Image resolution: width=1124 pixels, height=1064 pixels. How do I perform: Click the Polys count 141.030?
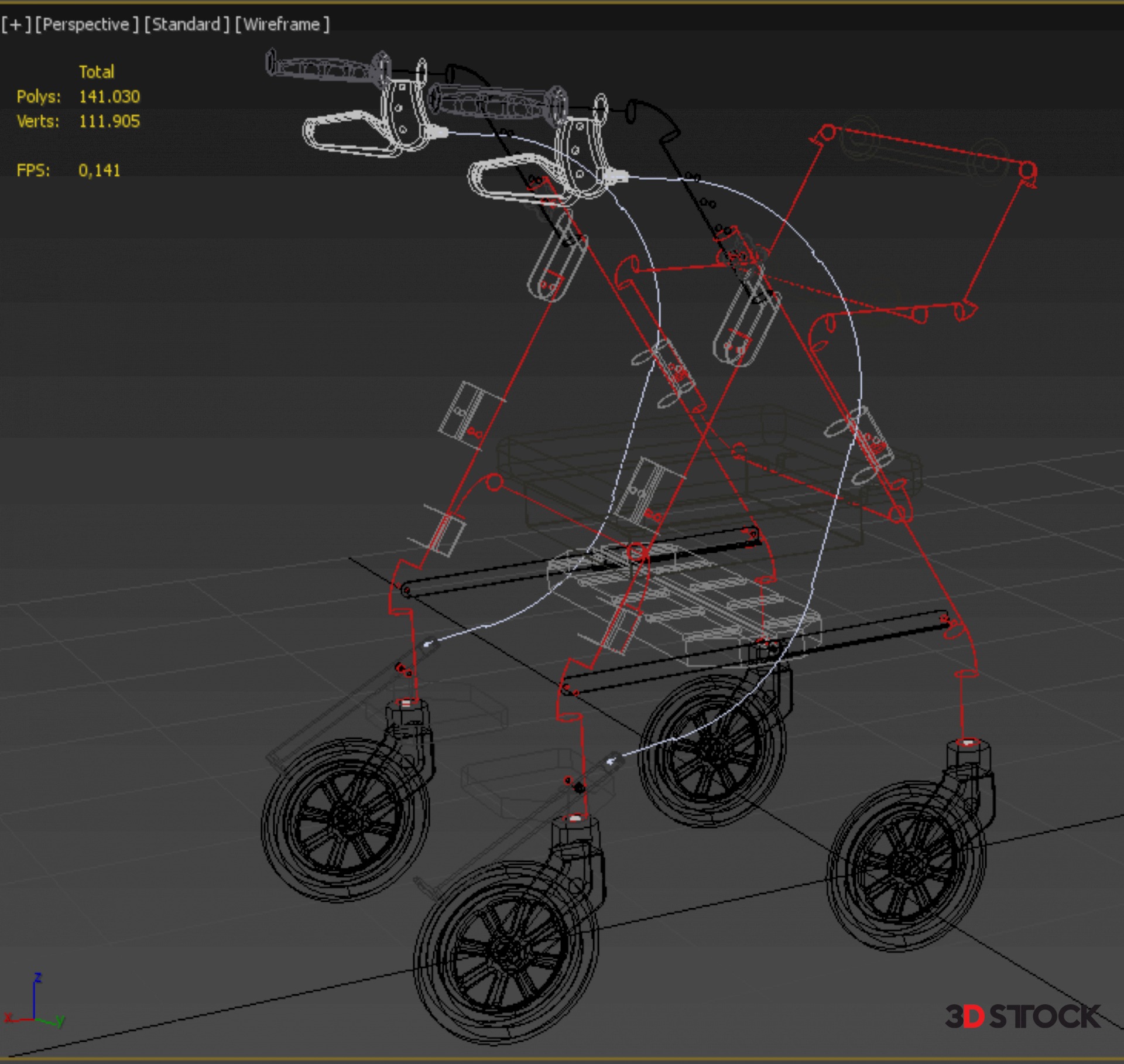tap(109, 97)
